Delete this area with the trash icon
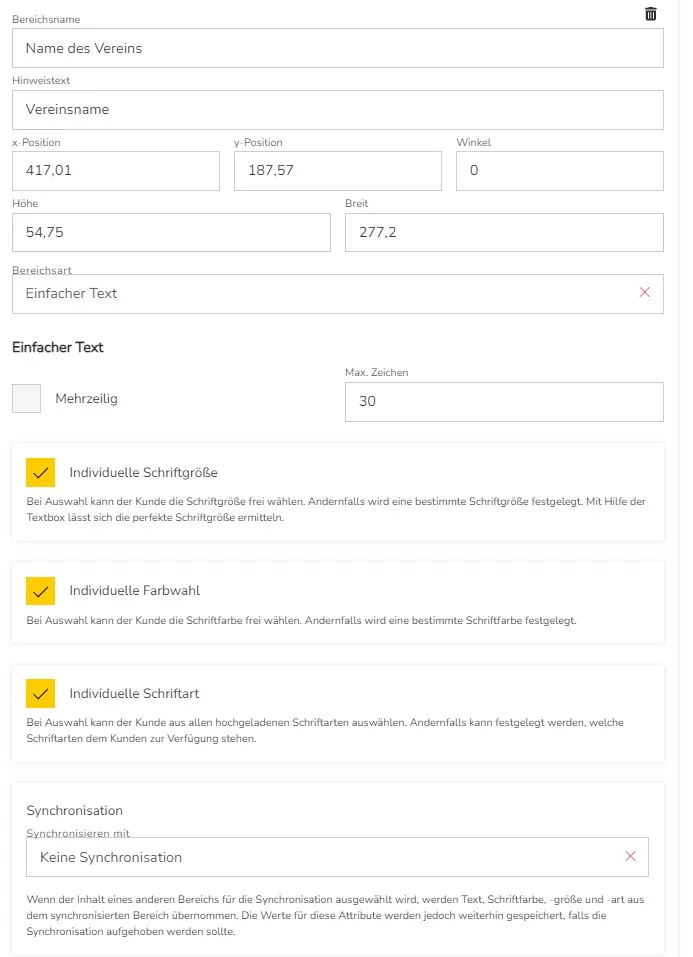This screenshot has height=957, width=693. click(651, 14)
